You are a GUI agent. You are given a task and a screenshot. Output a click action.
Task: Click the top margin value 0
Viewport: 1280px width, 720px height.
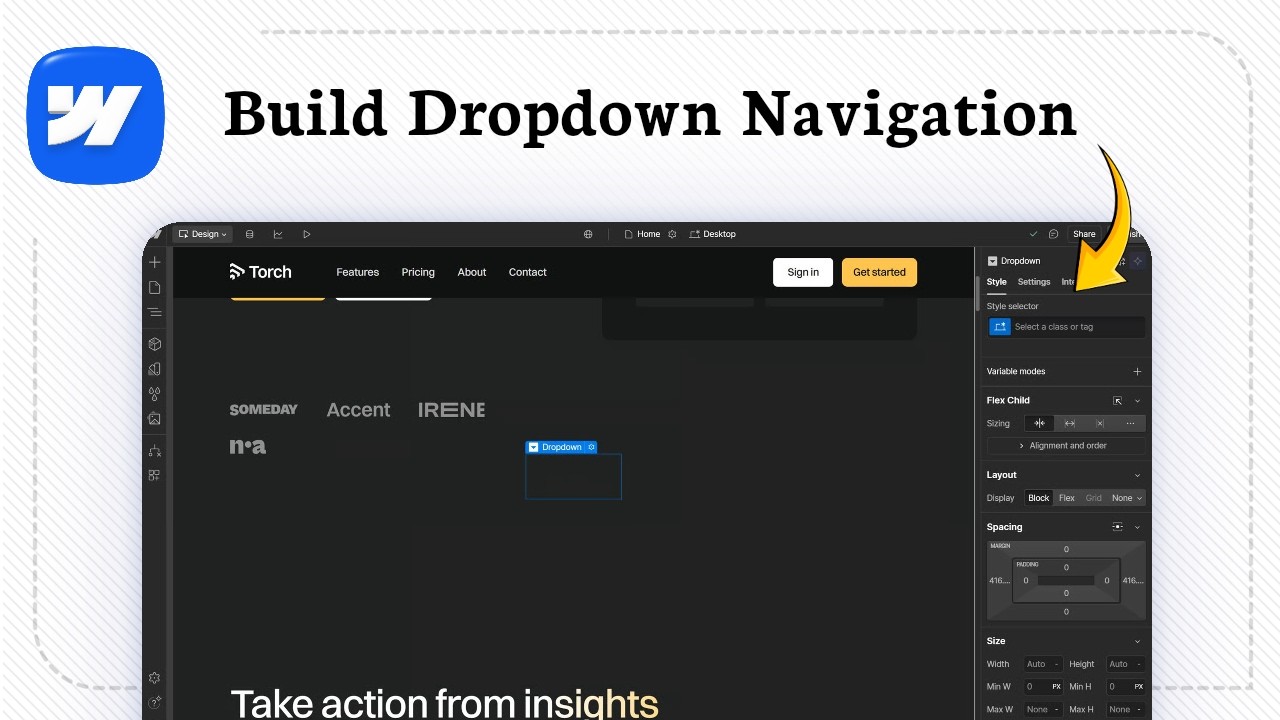(1066, 549)
